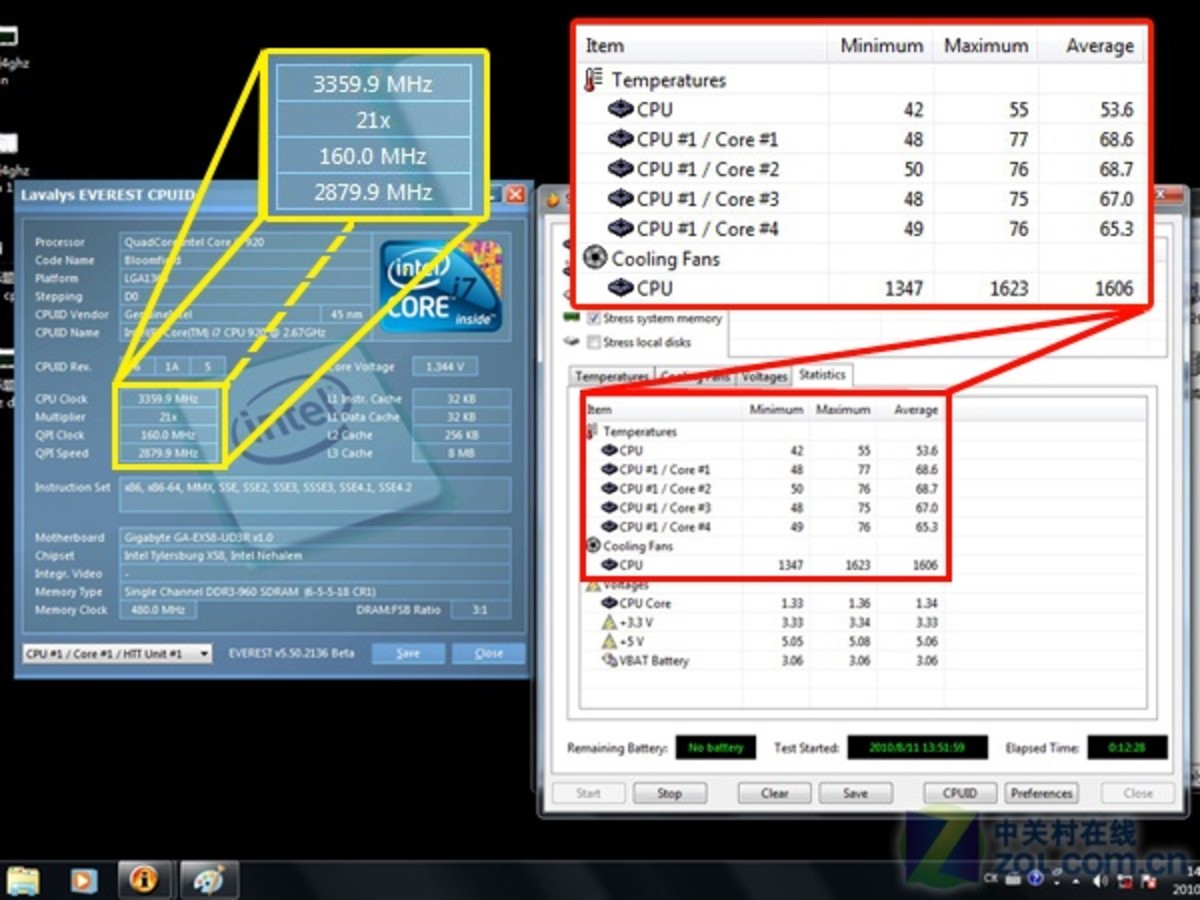Click Save in the EVEREST CPUID window
The height and width of the screenshot is (900, 1200).
click(x=408, y=653)
